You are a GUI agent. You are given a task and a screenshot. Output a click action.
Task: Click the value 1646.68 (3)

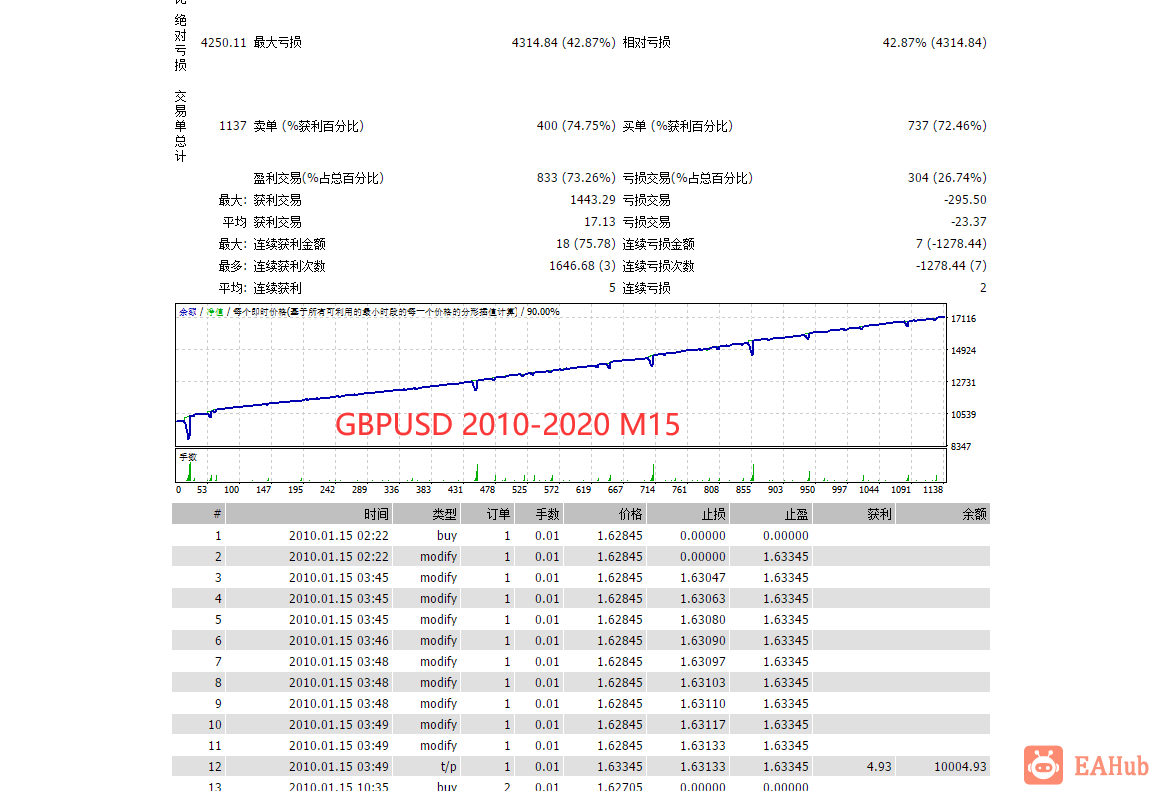pos(582,266)
